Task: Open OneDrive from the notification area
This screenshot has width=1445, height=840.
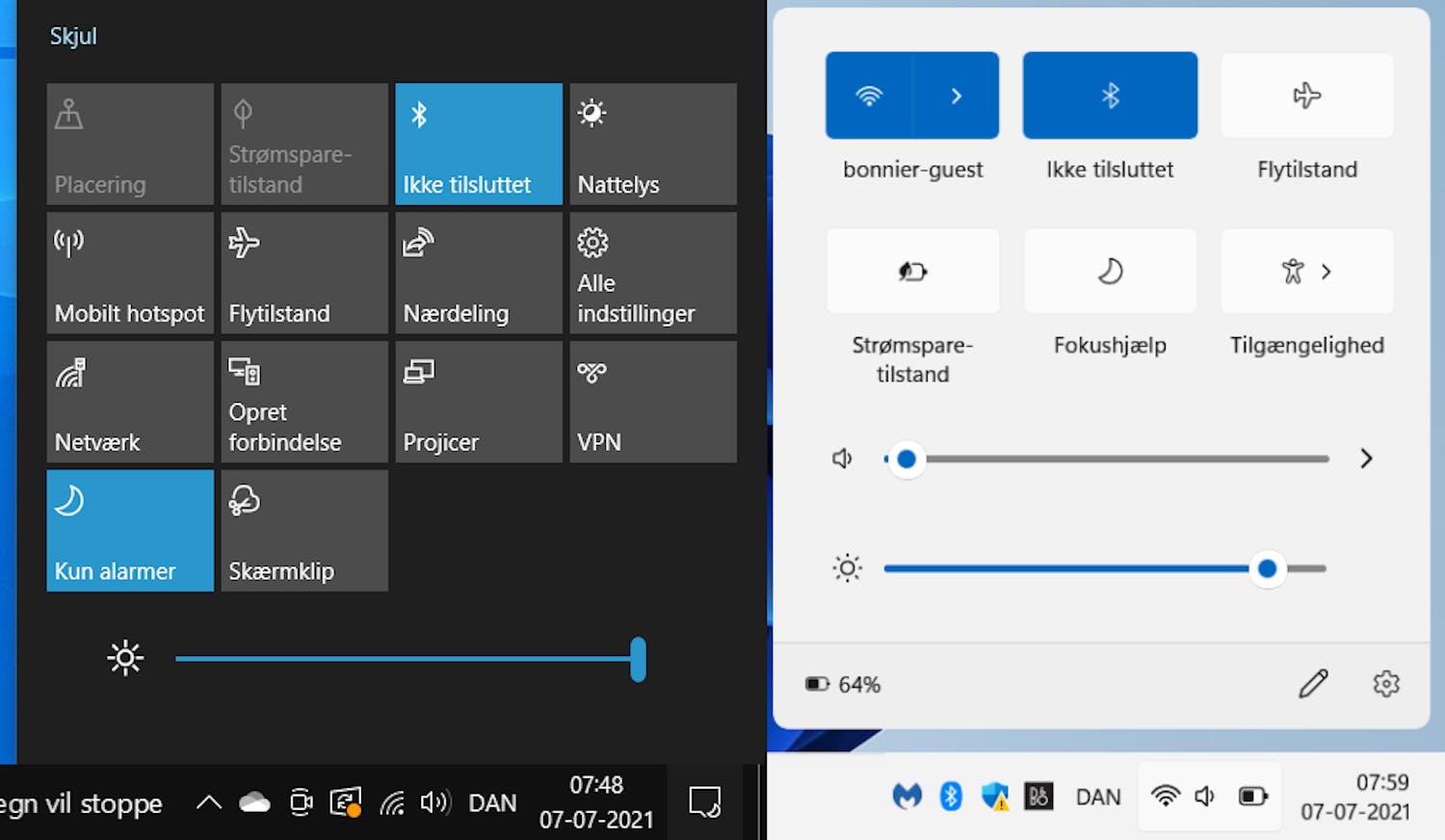Action: 252,801
